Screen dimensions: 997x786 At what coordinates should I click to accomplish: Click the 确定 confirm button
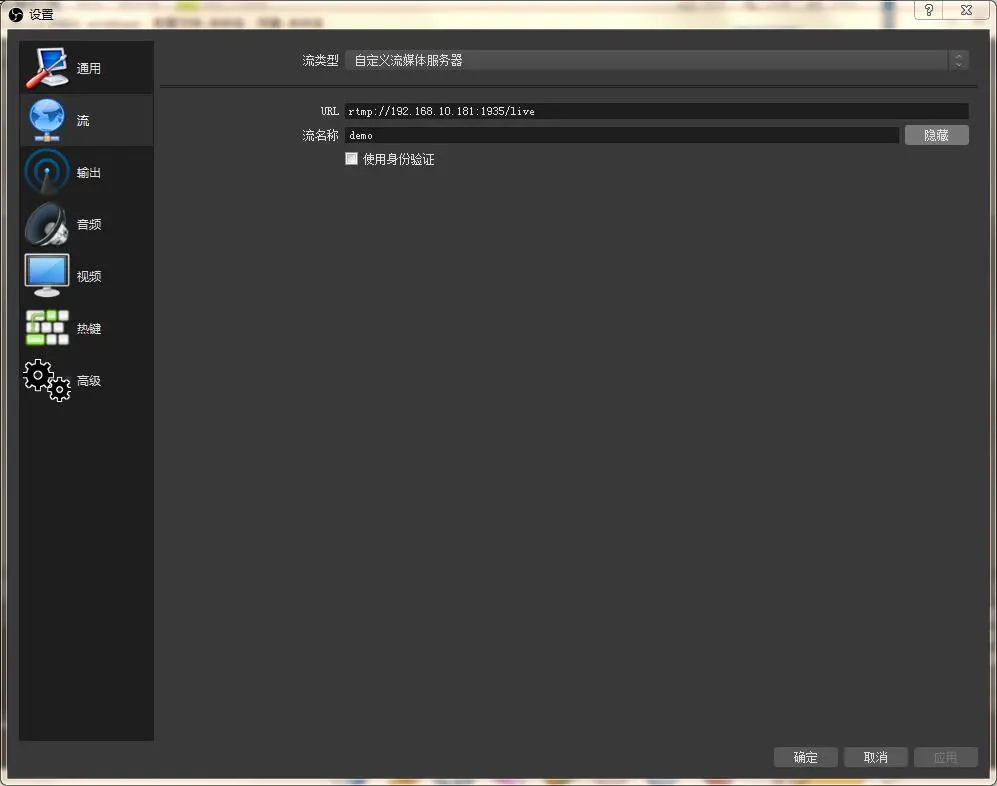pyautogui.click(x=805, y=757)
